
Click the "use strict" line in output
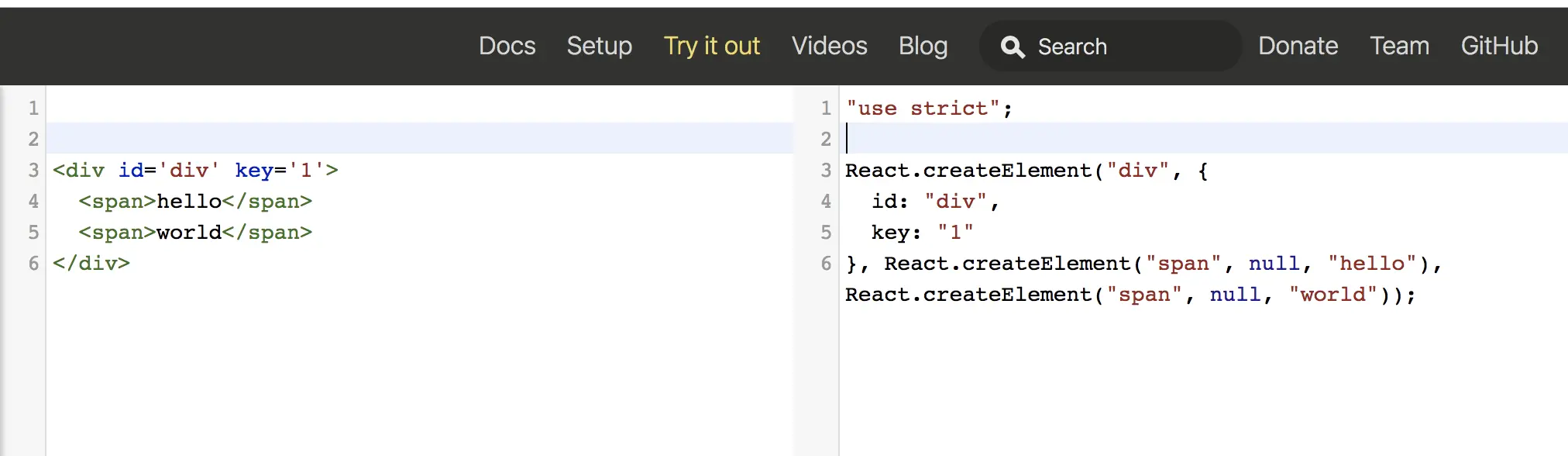click(928, 109)
